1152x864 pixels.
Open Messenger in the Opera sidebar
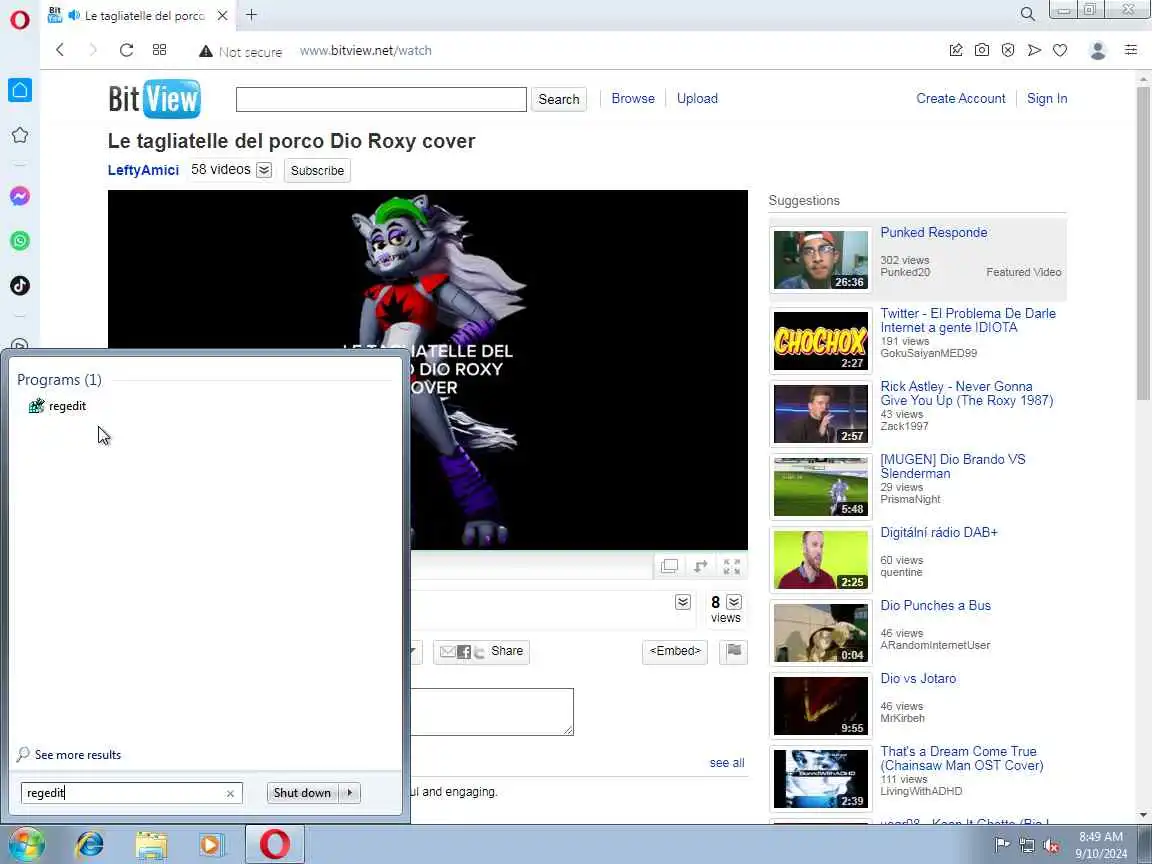[20, 196]
